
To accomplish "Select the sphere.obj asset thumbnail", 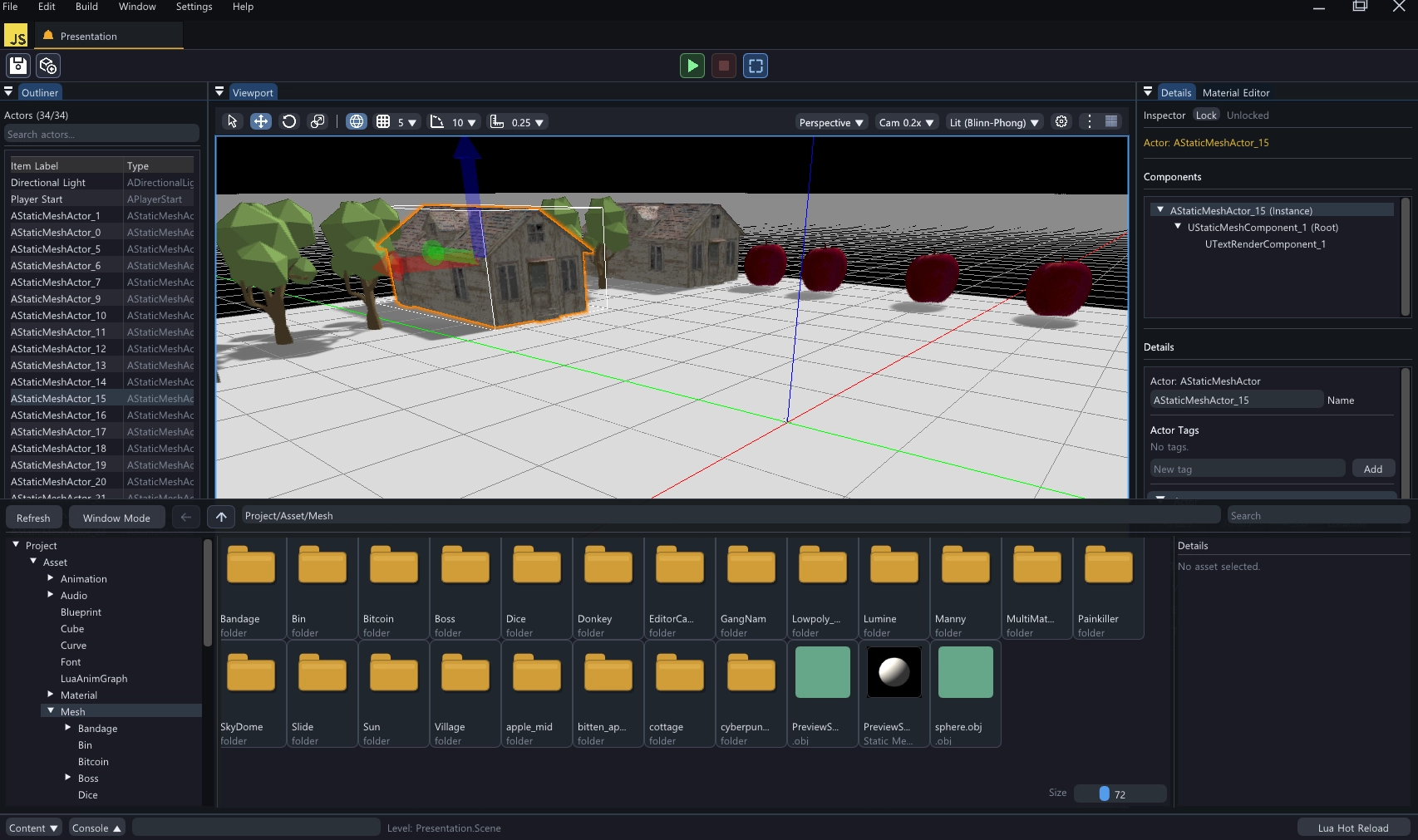I will pos(965,695).
